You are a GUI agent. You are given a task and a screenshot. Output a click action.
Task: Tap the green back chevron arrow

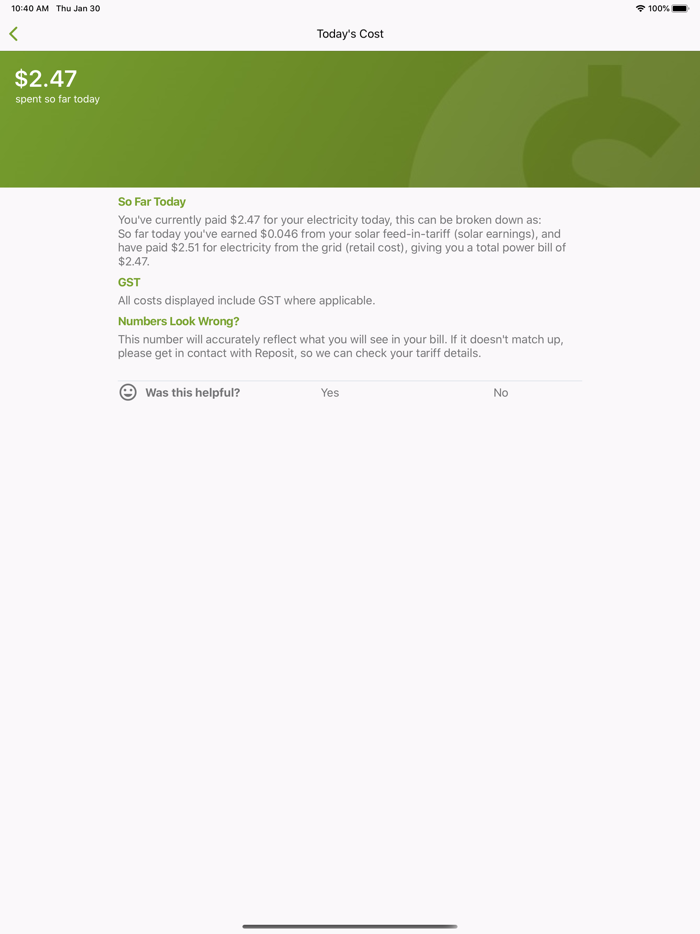14,34
